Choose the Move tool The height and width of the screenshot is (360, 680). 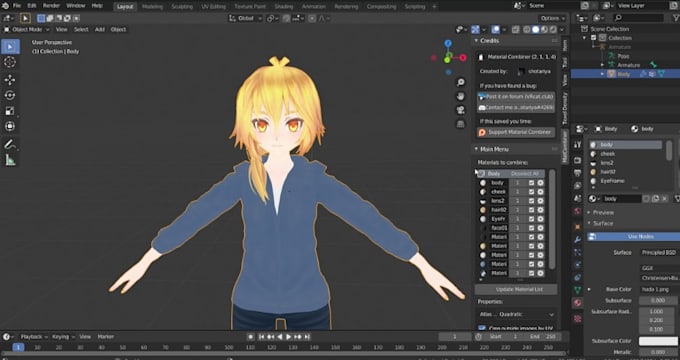pos(10,80)
